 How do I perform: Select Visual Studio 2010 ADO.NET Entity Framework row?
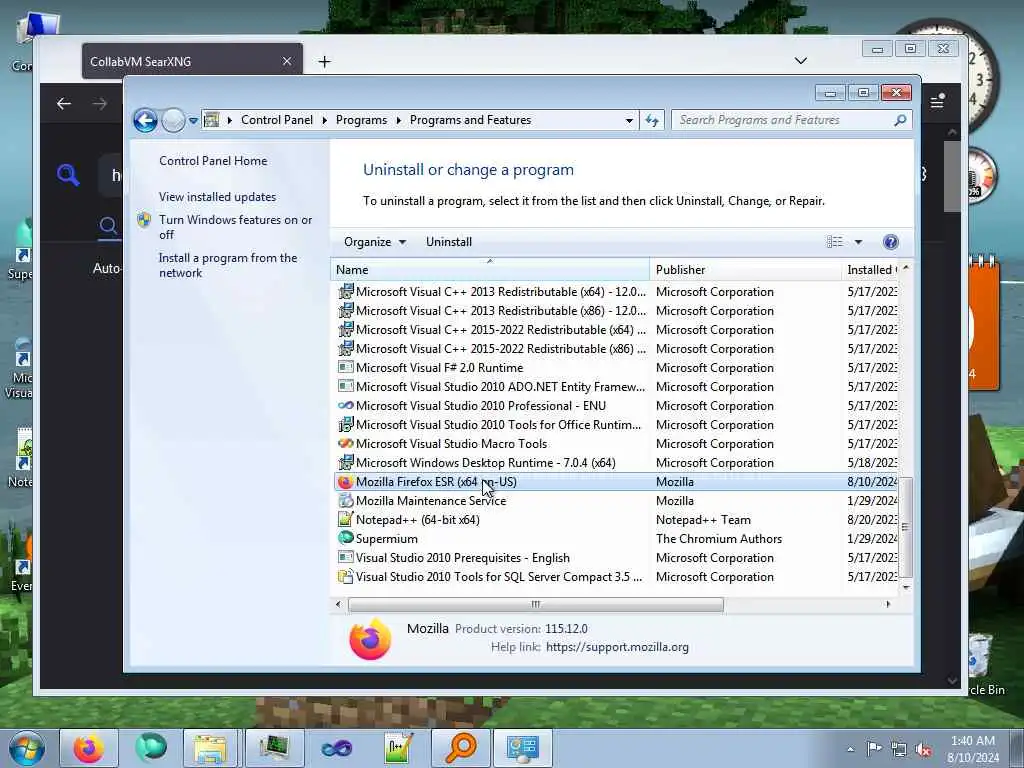(616, 387)
